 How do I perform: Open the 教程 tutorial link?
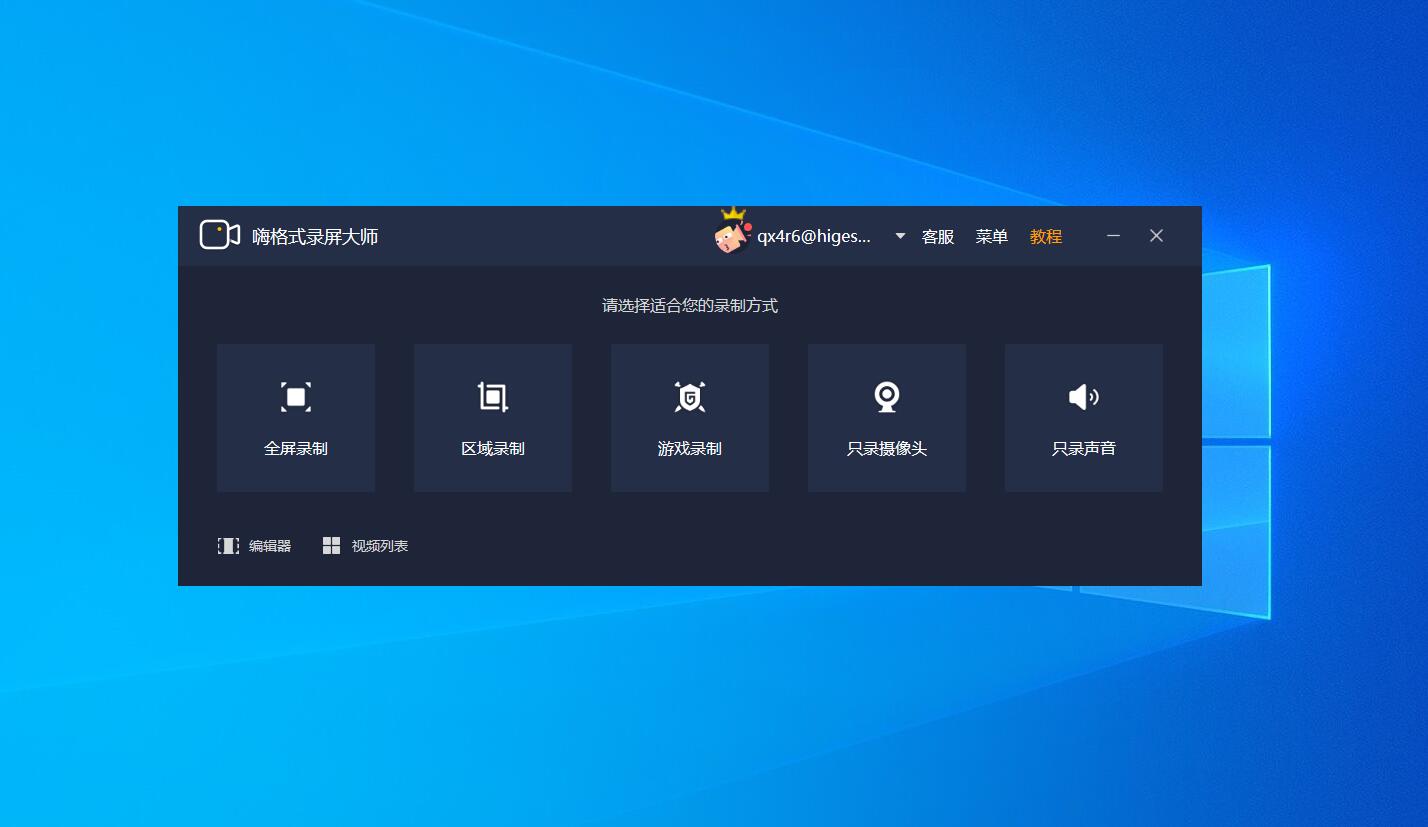click(1046, 236)
